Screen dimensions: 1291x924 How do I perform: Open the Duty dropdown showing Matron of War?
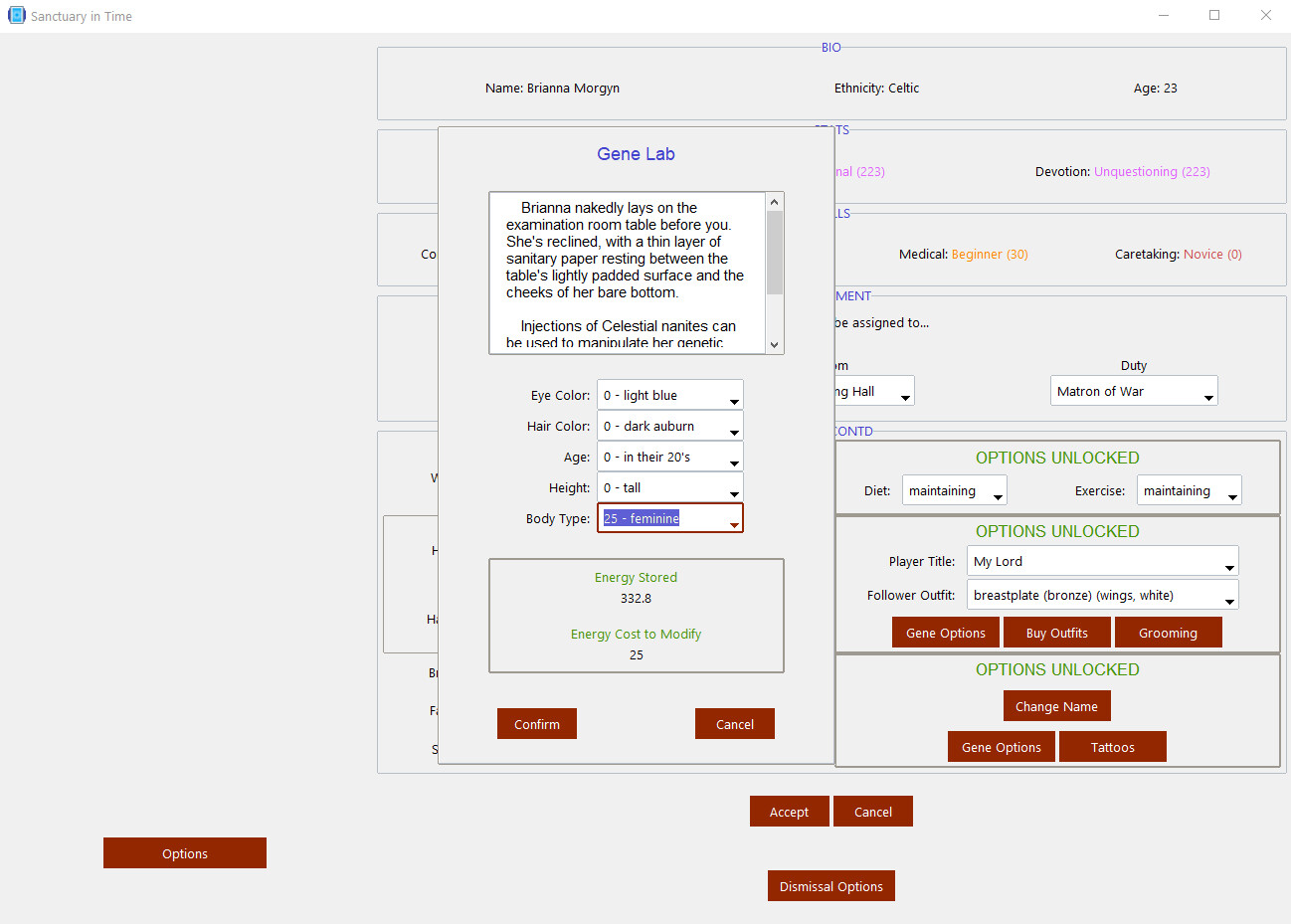click(1133, 392)
